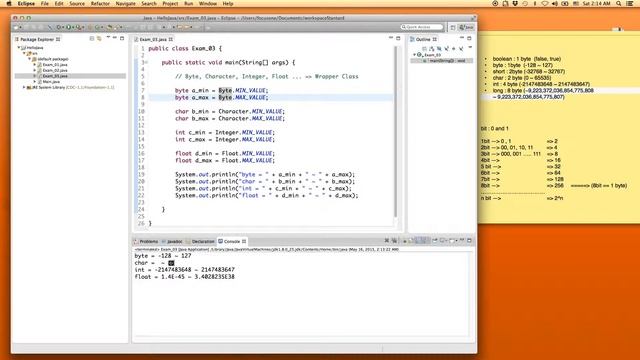
Task: Expand the JRE System Library node
Action: pos(24,87)
